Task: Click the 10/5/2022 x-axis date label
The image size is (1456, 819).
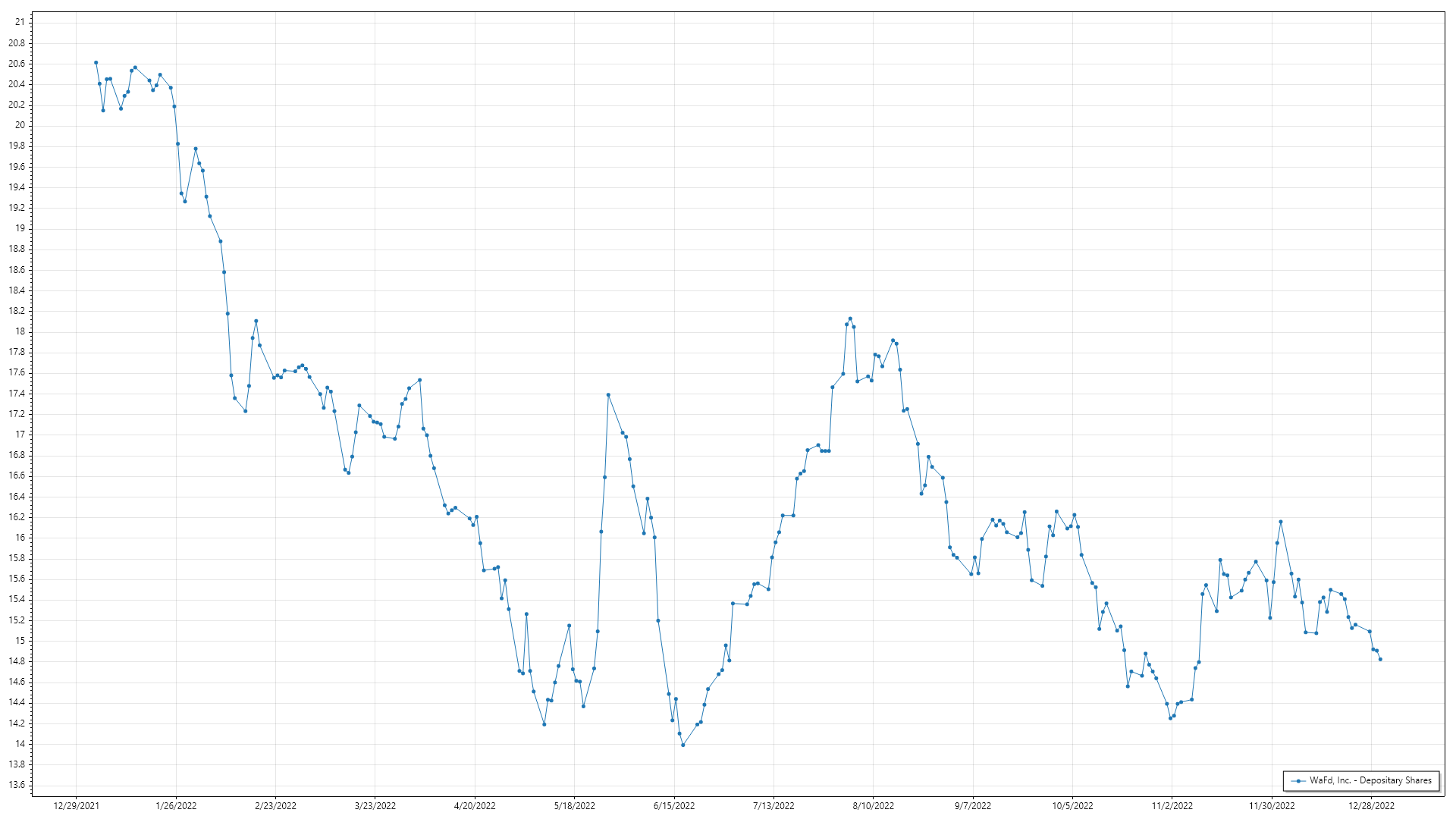Action: pyautogui.click(x=1072, y=805)
